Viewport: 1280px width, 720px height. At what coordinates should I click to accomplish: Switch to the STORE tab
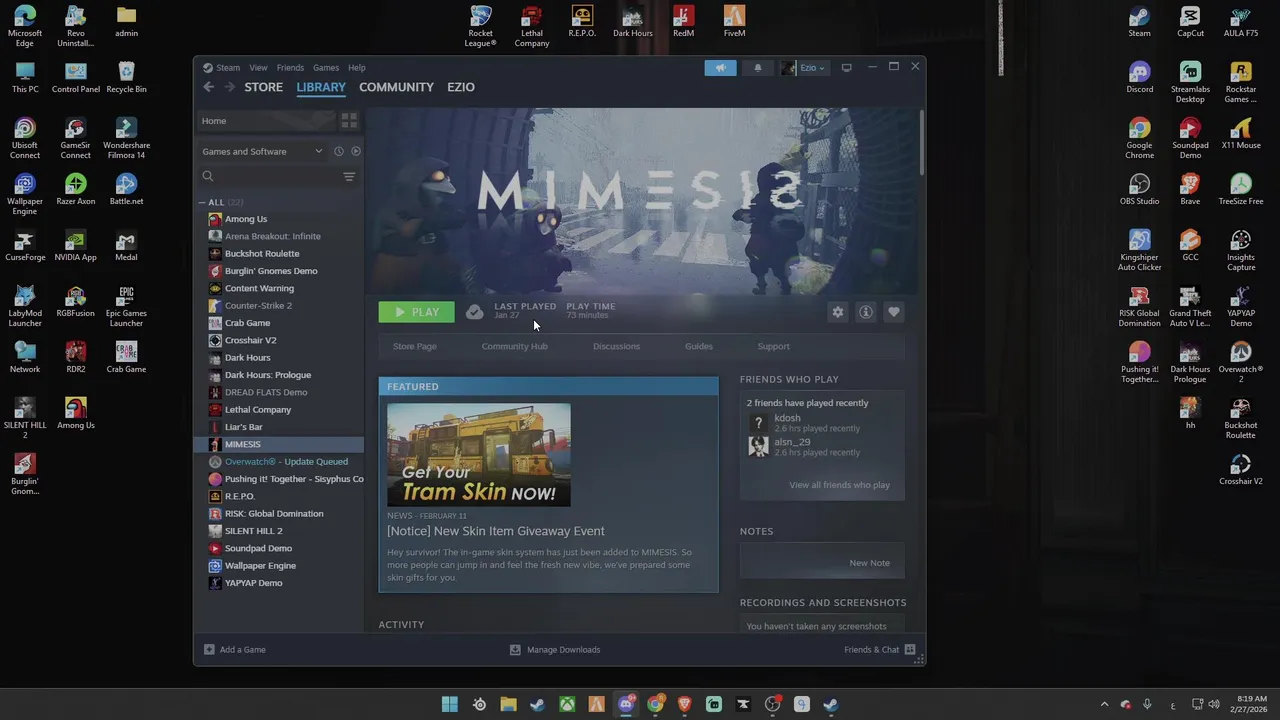pyautogui.click(x=264, y=87)
